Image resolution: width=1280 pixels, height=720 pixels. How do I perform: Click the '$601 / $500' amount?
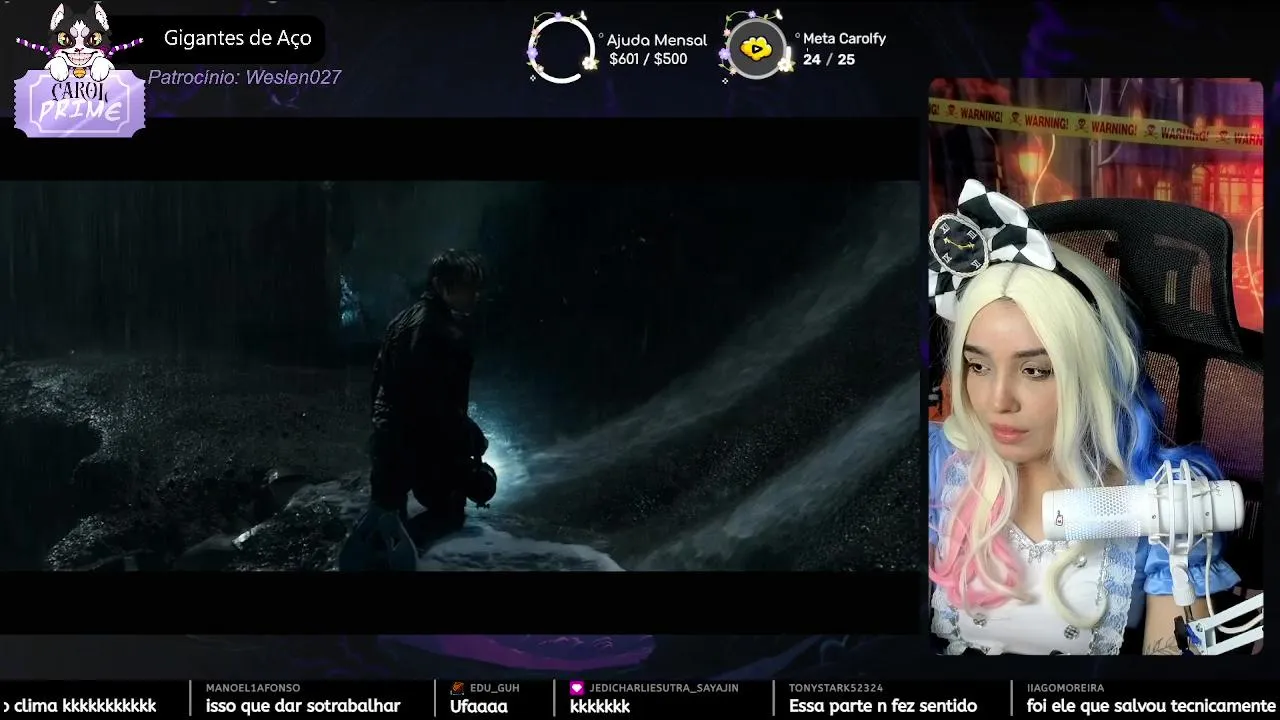click(648, 59)
